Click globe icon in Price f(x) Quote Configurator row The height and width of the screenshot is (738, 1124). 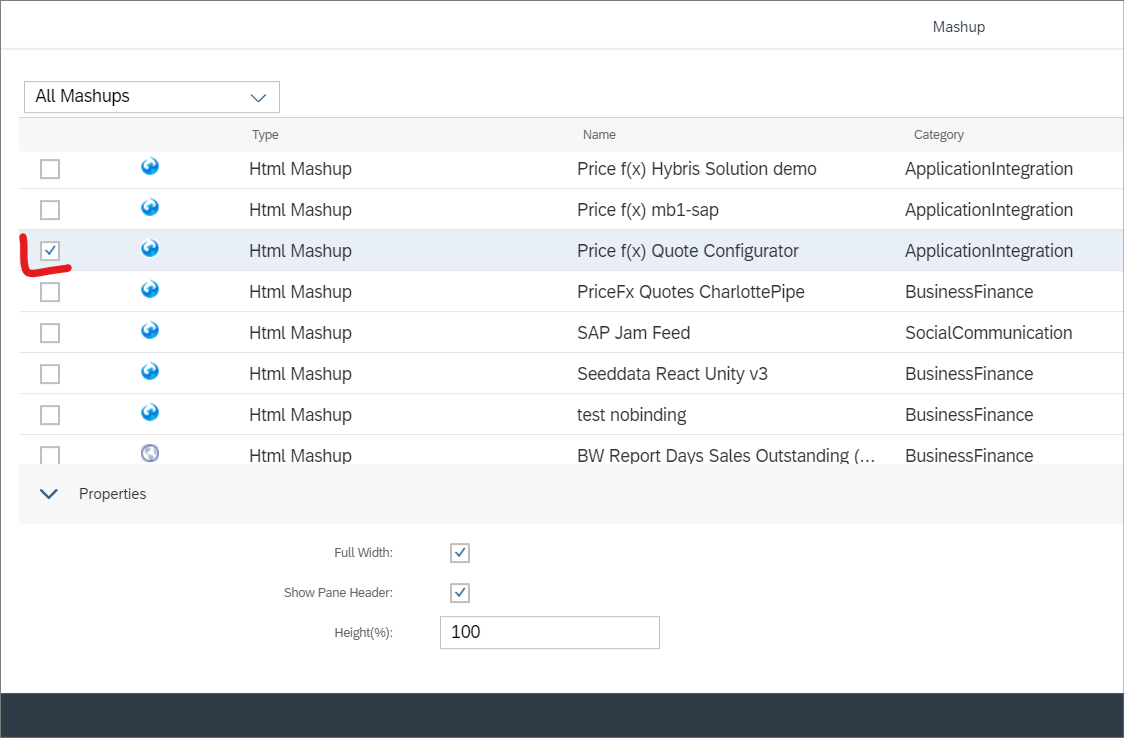[150, 249]
